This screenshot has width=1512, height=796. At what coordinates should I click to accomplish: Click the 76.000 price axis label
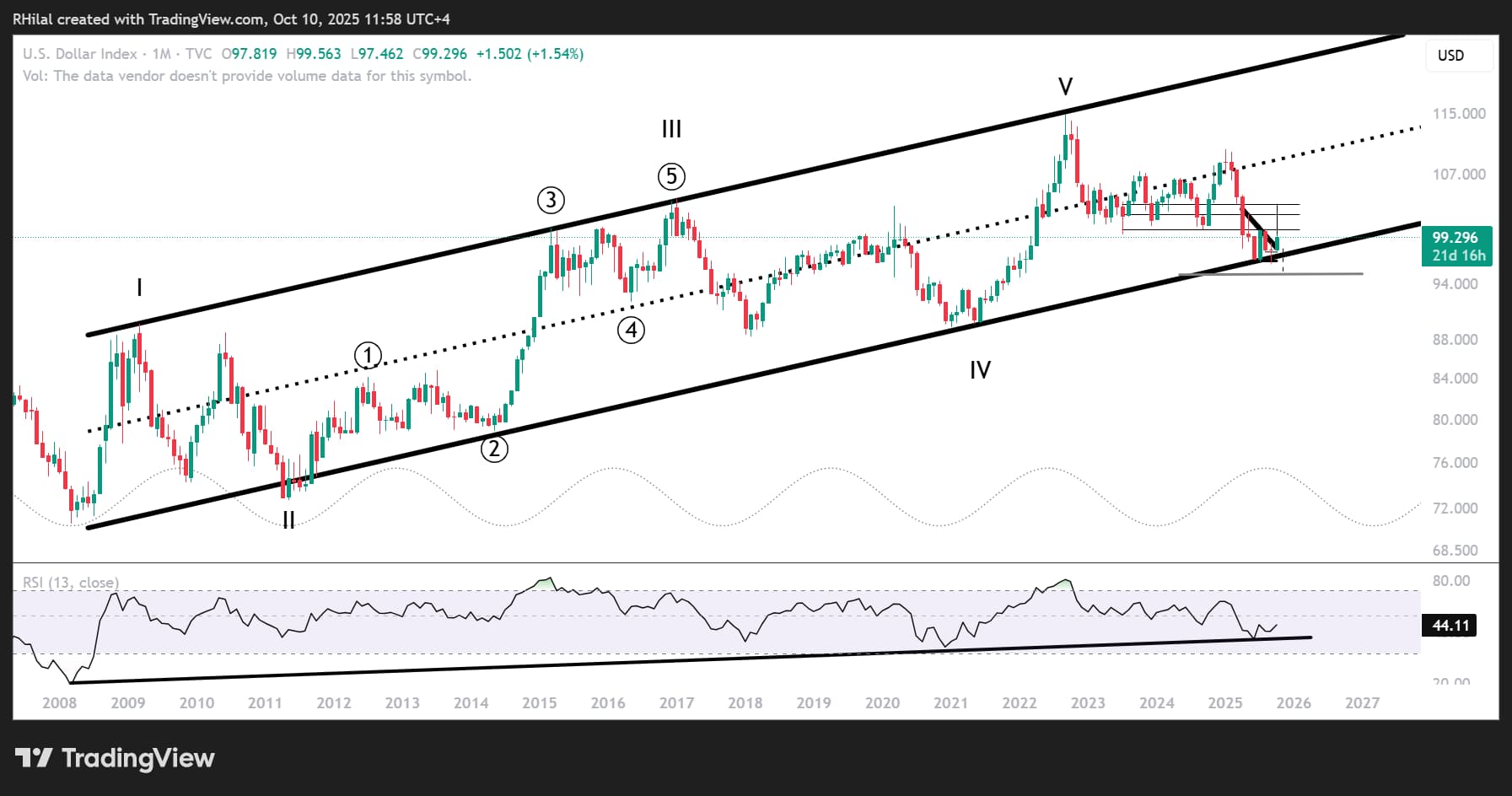pyautogui.click(x=1456, y=463)
